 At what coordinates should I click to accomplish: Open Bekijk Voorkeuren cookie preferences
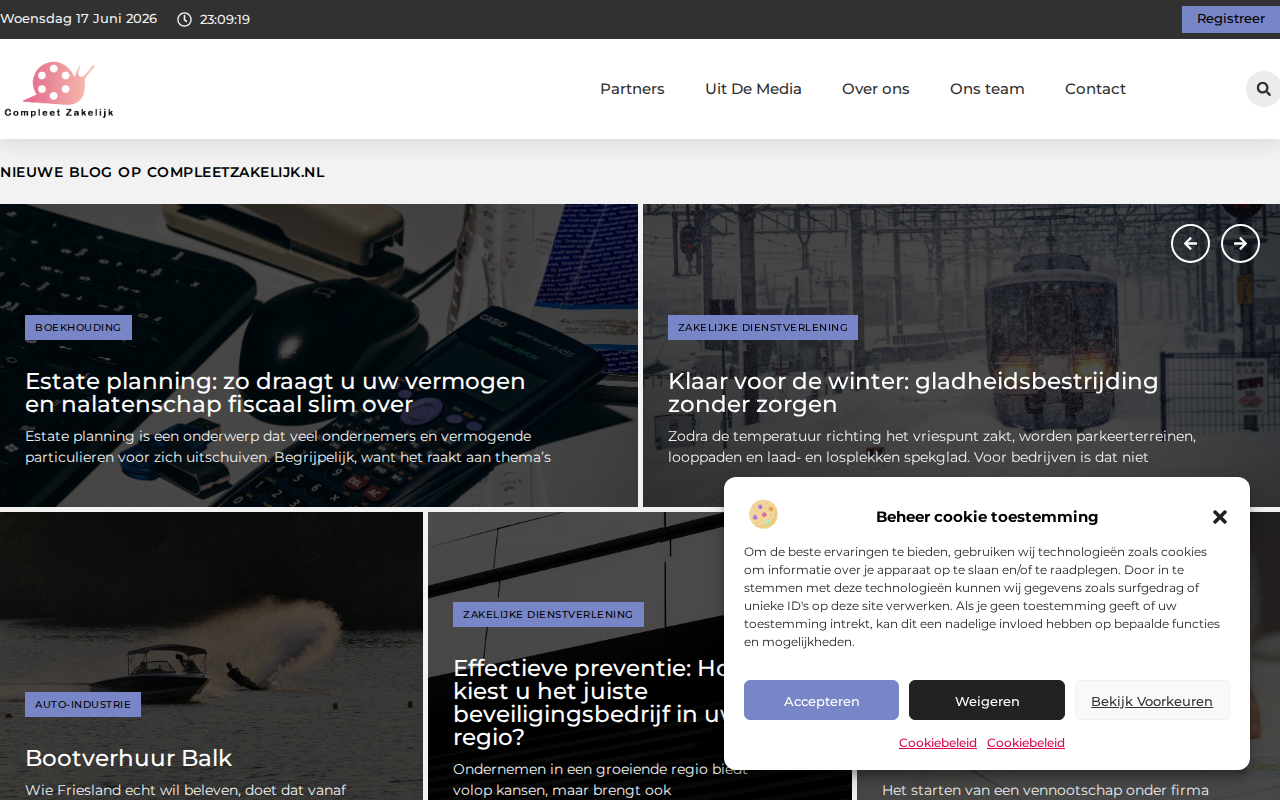click(1152, 700)
